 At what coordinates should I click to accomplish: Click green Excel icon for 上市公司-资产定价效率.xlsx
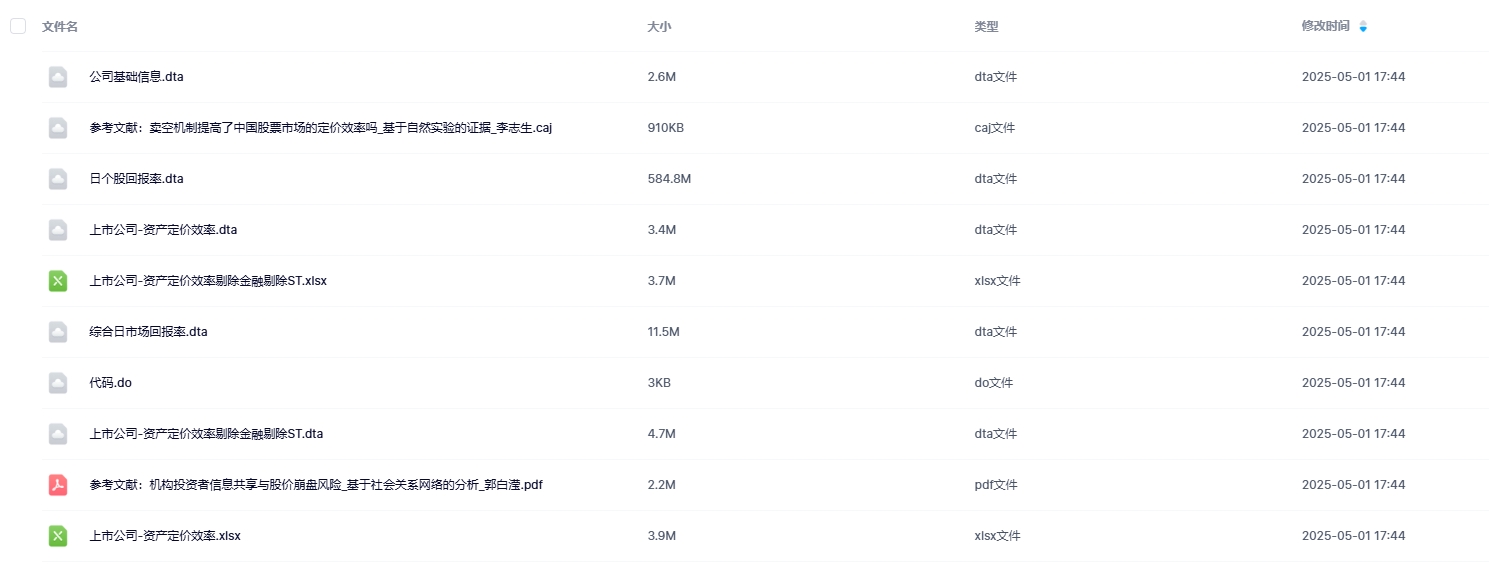pyautogui.click(x=58, y=536)
